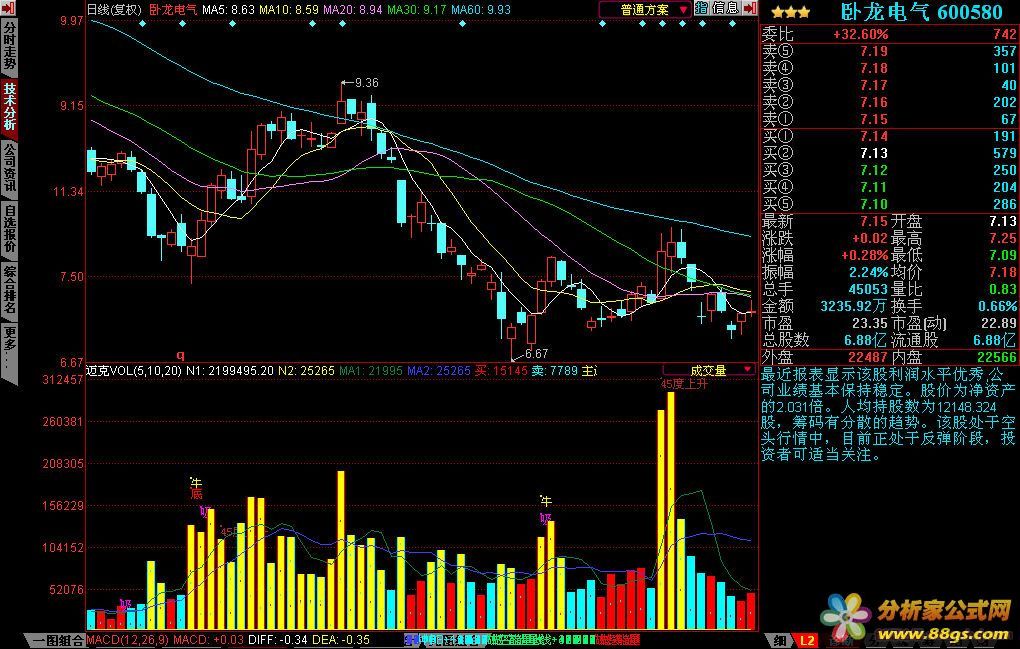Click the N2: 25265 volume label
Screen dimensions: 1020x649
pos(306,371)
